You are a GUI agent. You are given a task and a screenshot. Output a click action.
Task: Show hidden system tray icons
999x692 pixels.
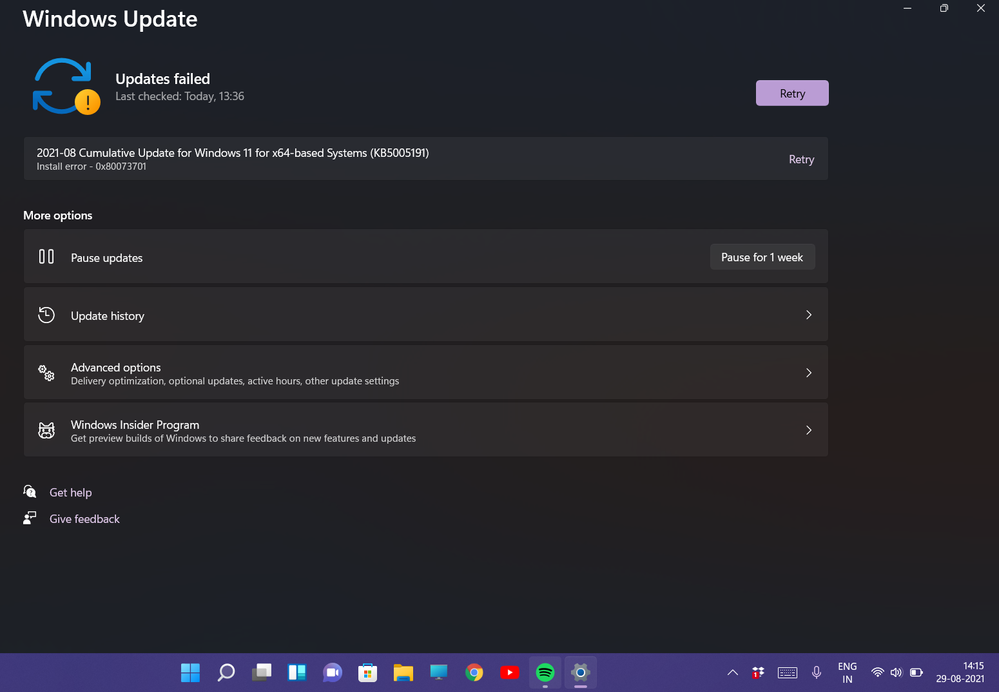point(732,672)
